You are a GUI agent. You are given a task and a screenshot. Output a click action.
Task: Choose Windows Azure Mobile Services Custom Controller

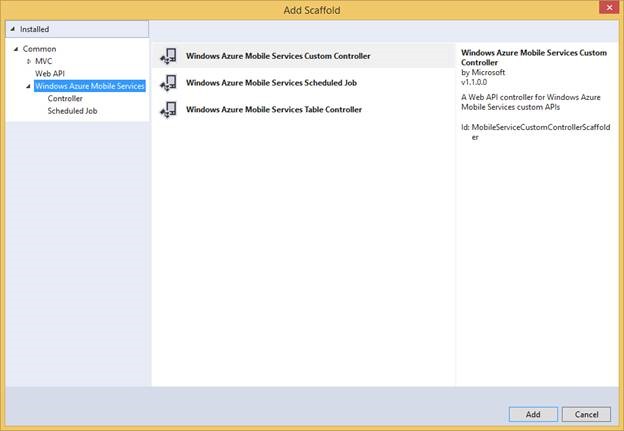303,56
